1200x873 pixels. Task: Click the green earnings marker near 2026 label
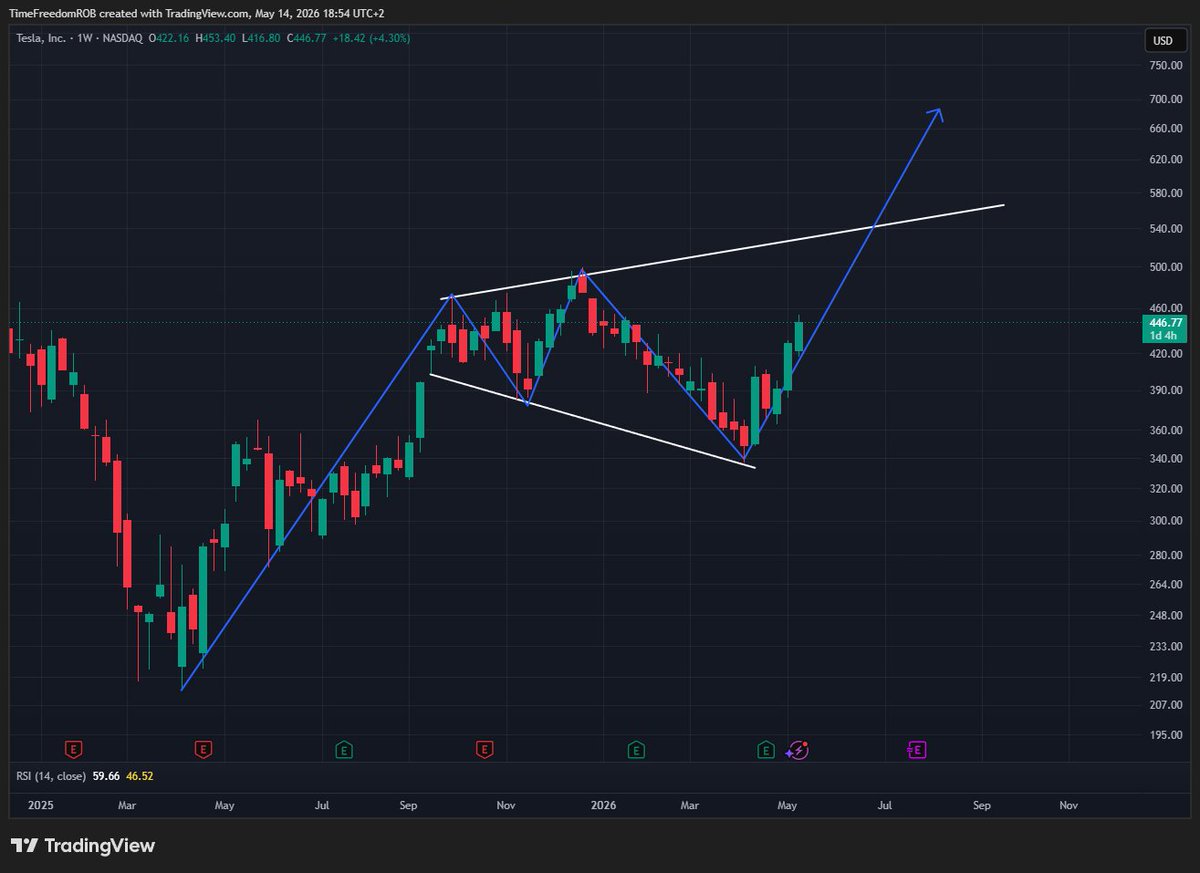[635, 748]
